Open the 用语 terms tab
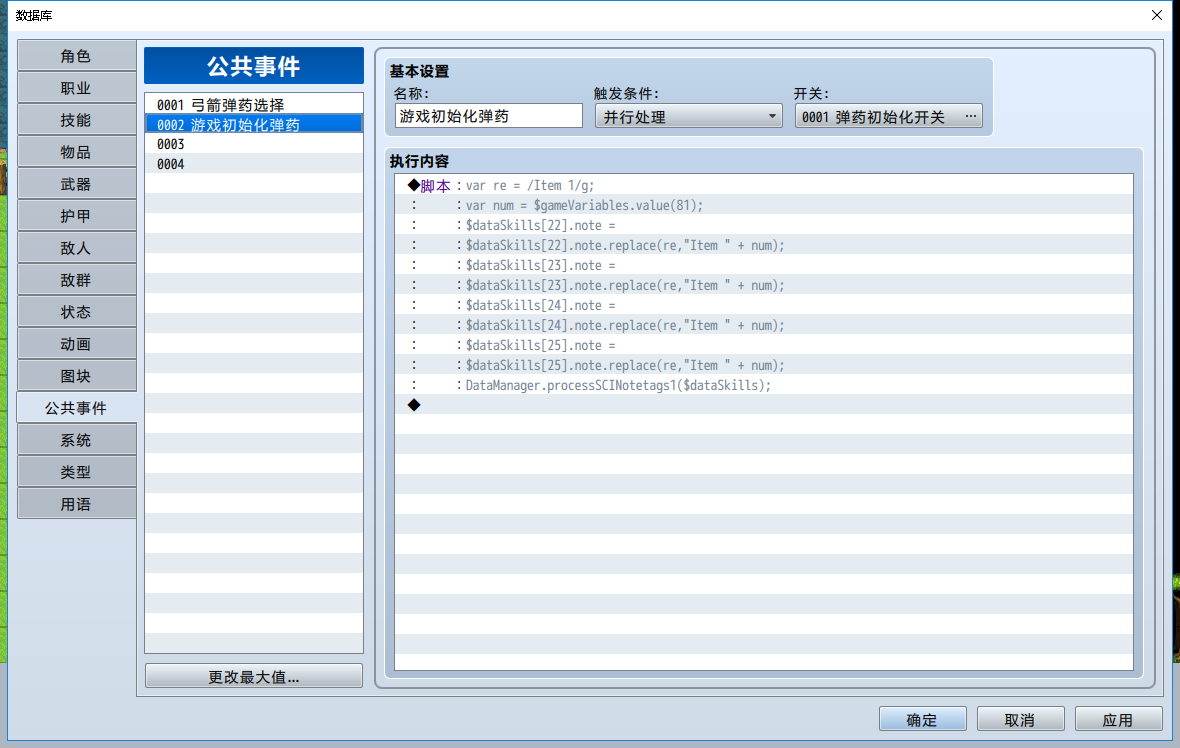Image resolution: width=1180 pixels, height=748 pixels. pos(76,504)
